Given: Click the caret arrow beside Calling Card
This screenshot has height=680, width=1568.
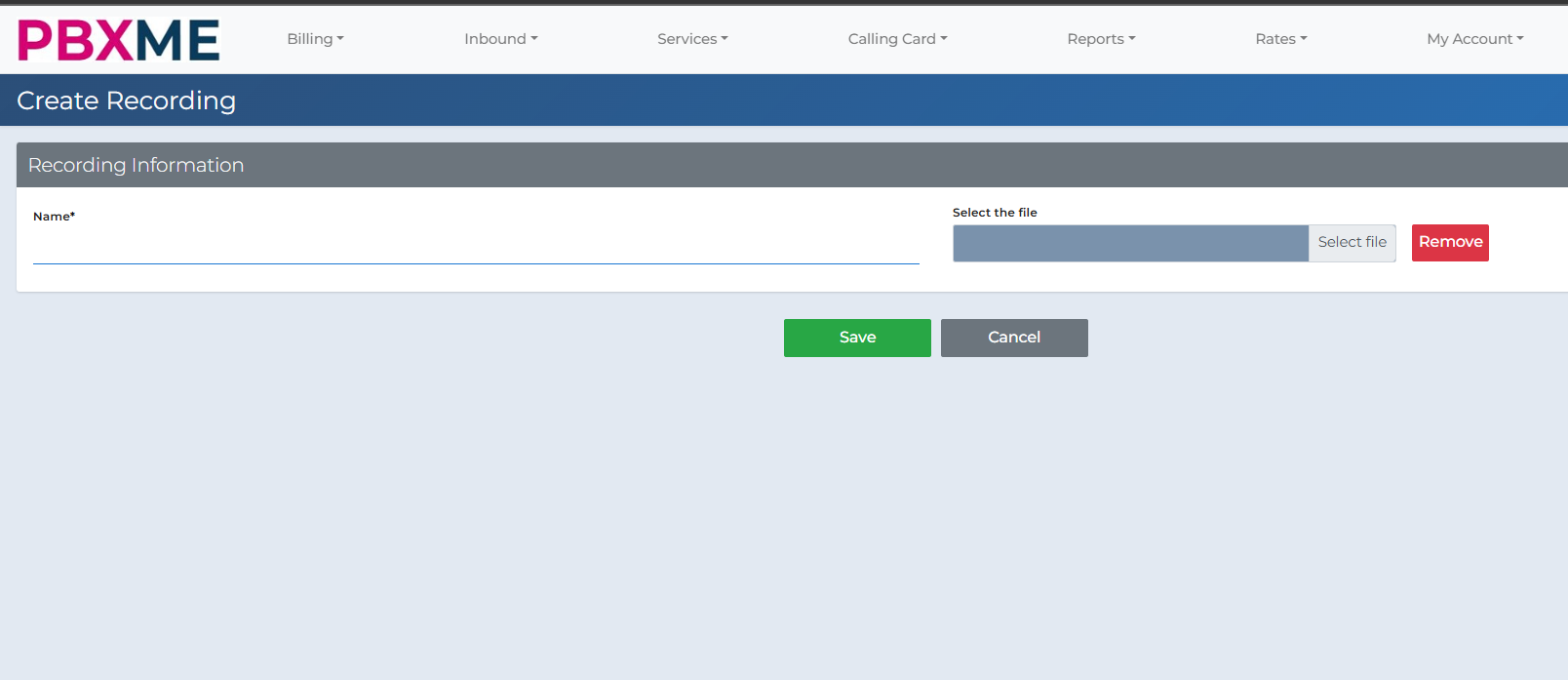Looking at the screenshot, I should tap(944, 39).
